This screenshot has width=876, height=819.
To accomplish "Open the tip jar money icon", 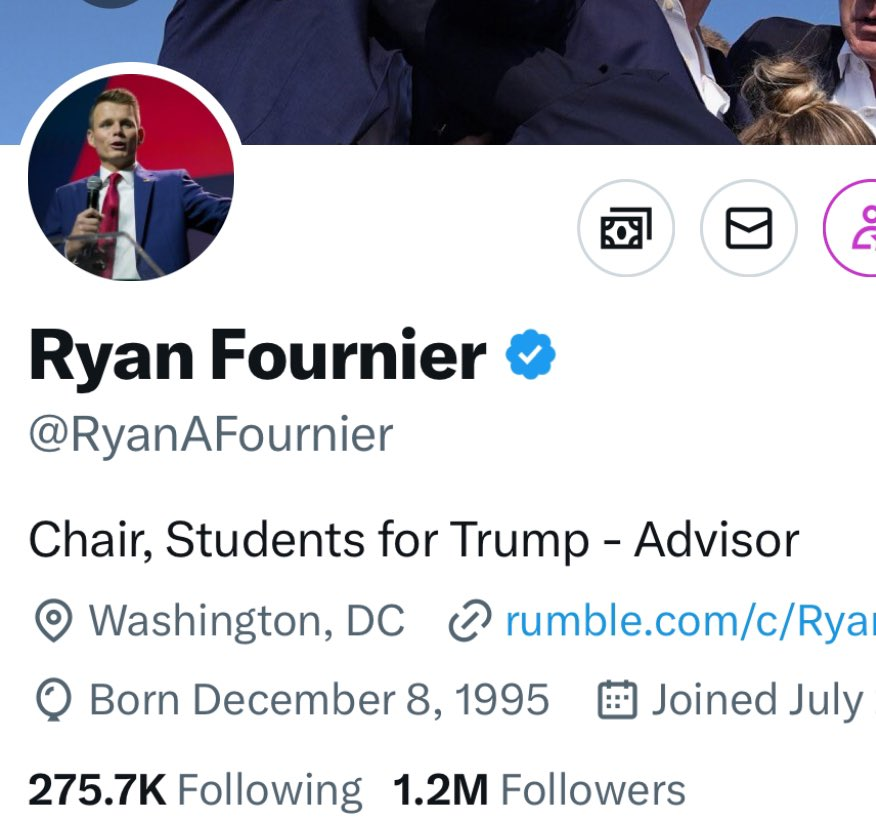I will click(x=626, y=228).
